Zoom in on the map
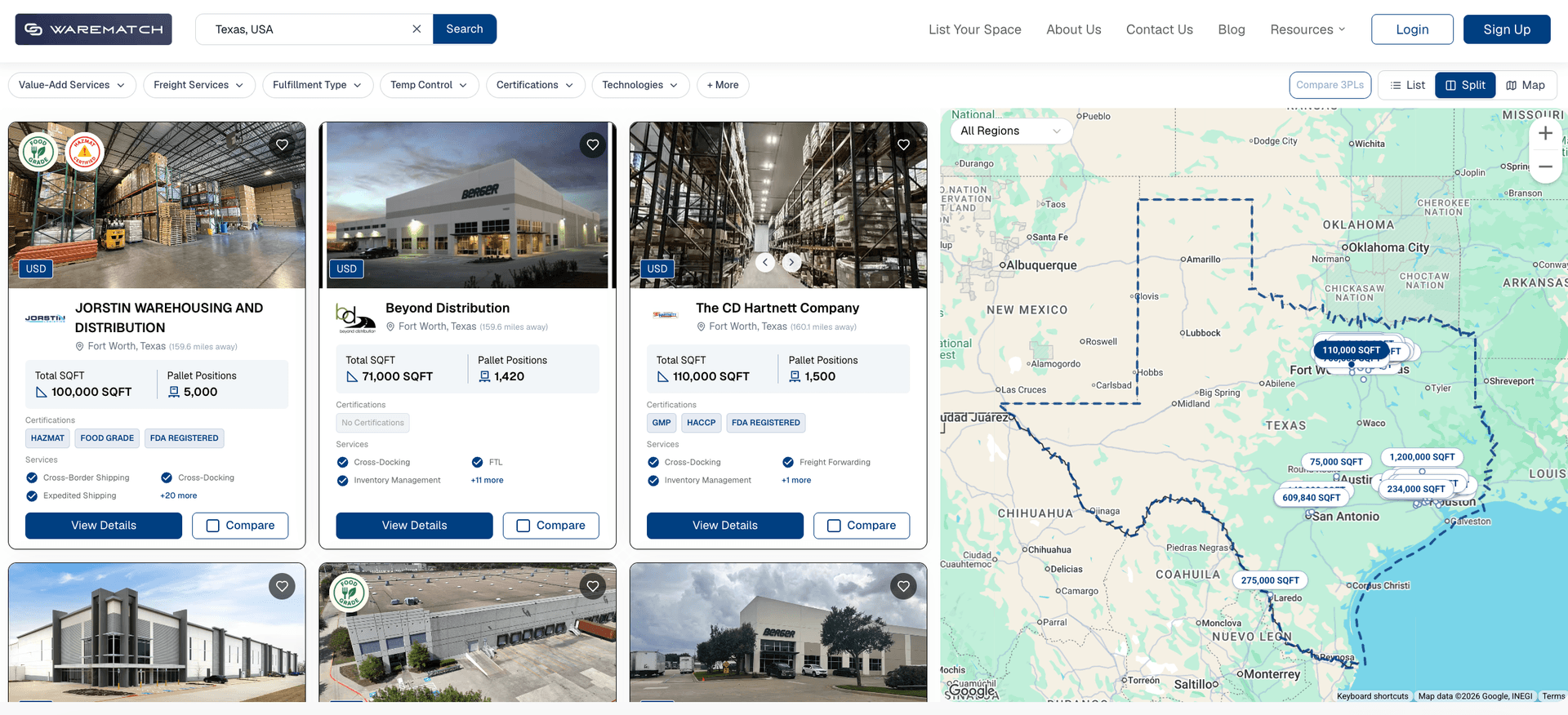 (x=1545, y=133)
